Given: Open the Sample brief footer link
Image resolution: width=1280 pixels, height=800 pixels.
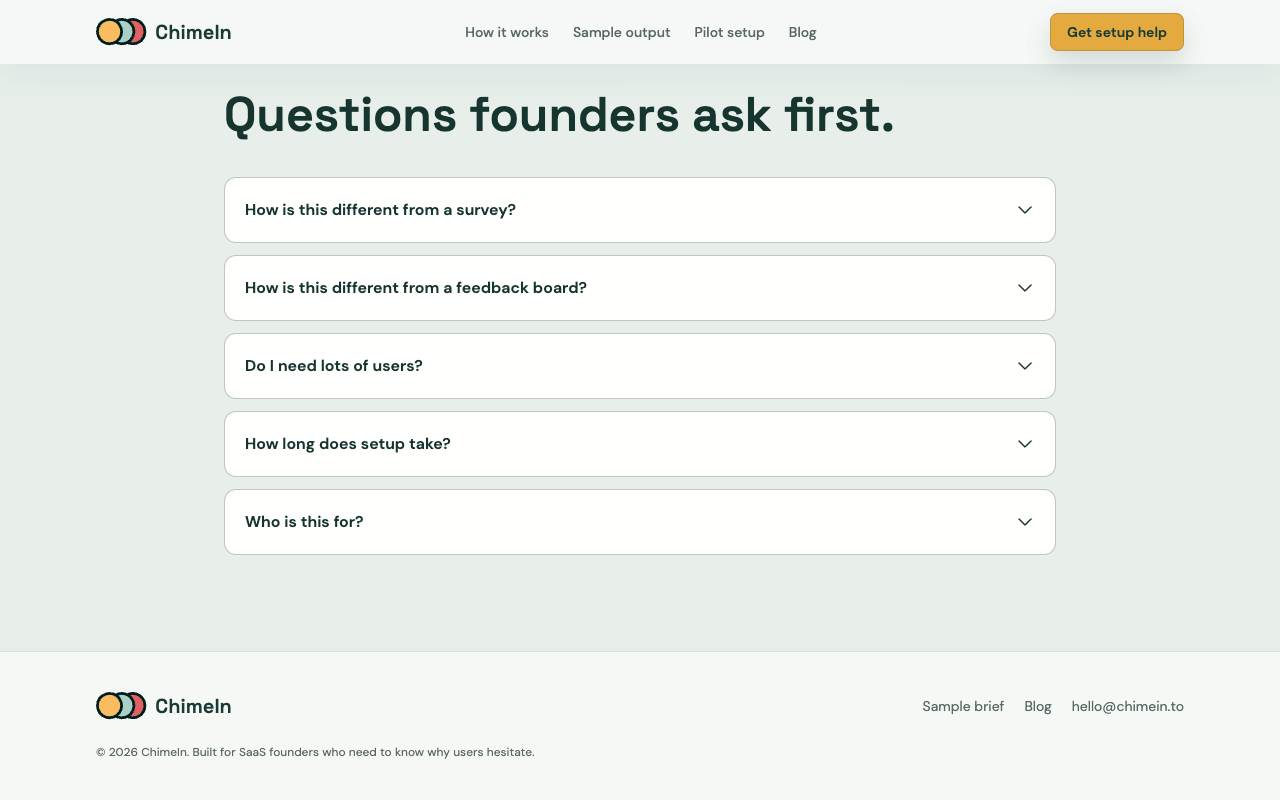Looking at the screenshot, I should pos(963,706).
